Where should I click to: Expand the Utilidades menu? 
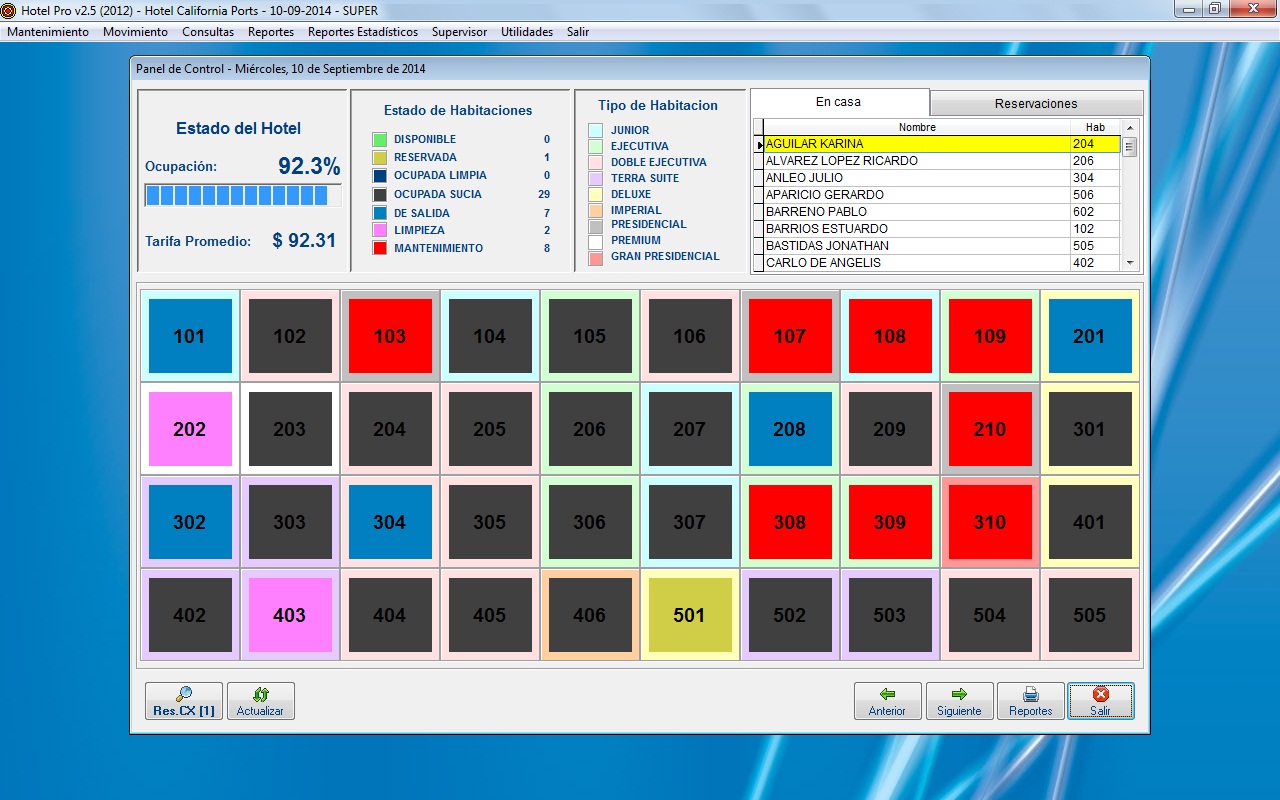tap(526, 32)
